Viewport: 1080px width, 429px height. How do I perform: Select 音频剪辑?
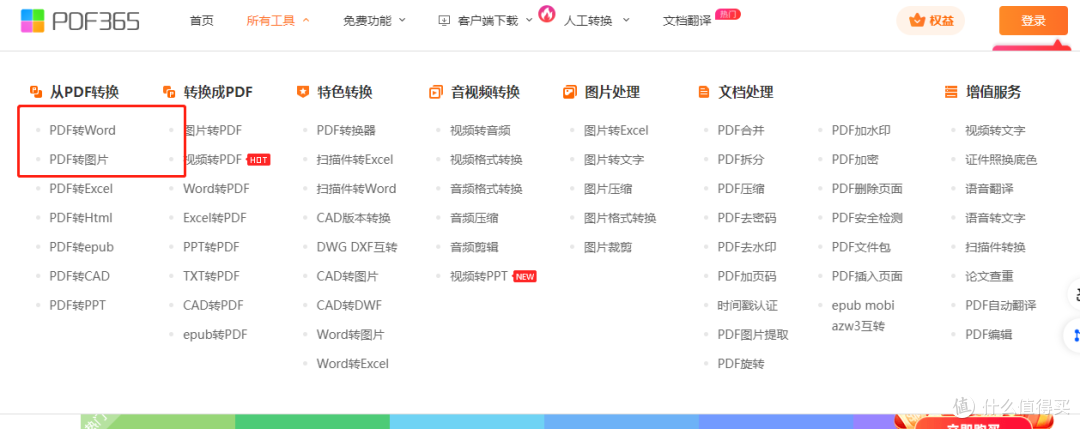coord(475,247)
